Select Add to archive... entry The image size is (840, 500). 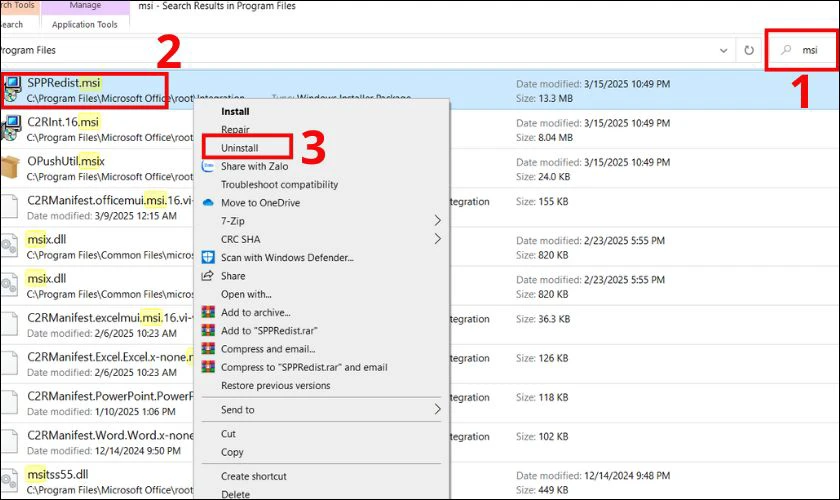click(256, 312)
